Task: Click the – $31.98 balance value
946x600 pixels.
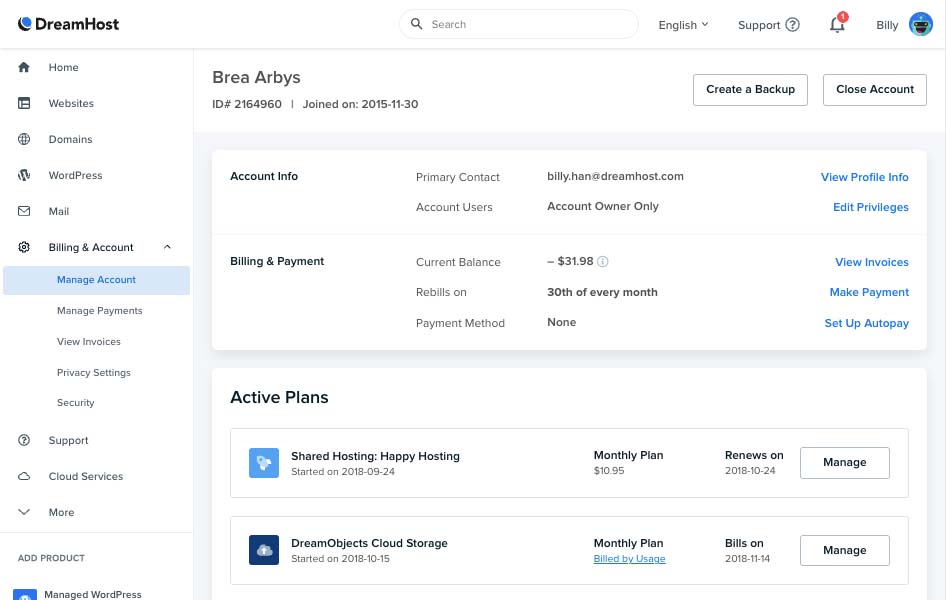Action: 570,261
